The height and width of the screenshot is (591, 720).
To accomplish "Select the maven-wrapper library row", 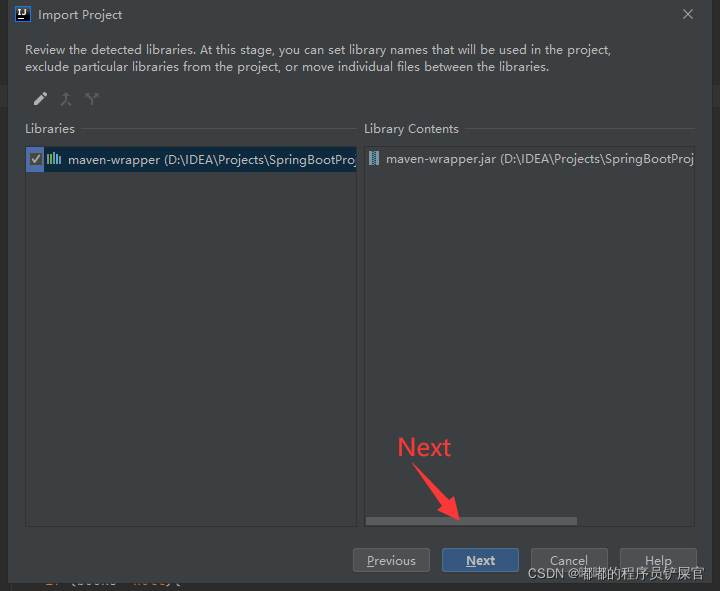I will (x=191, y=159).
